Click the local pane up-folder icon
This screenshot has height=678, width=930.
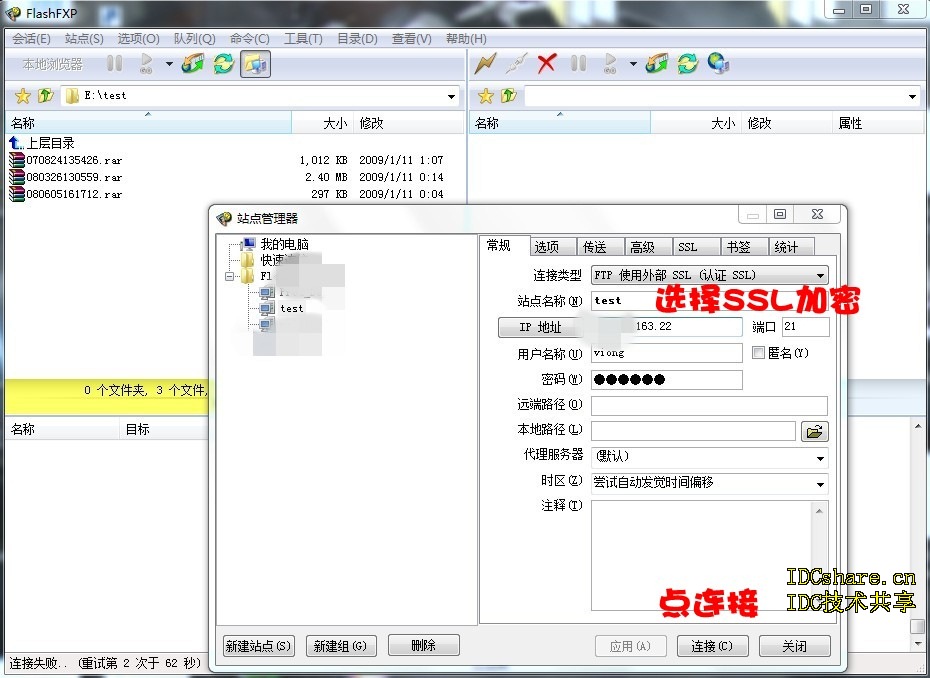pos(45,95)
